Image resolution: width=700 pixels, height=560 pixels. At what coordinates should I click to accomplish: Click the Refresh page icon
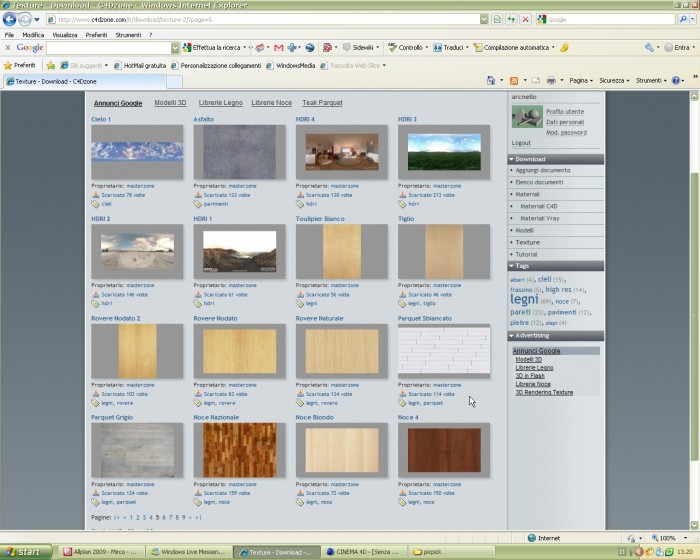pos(511,19)
